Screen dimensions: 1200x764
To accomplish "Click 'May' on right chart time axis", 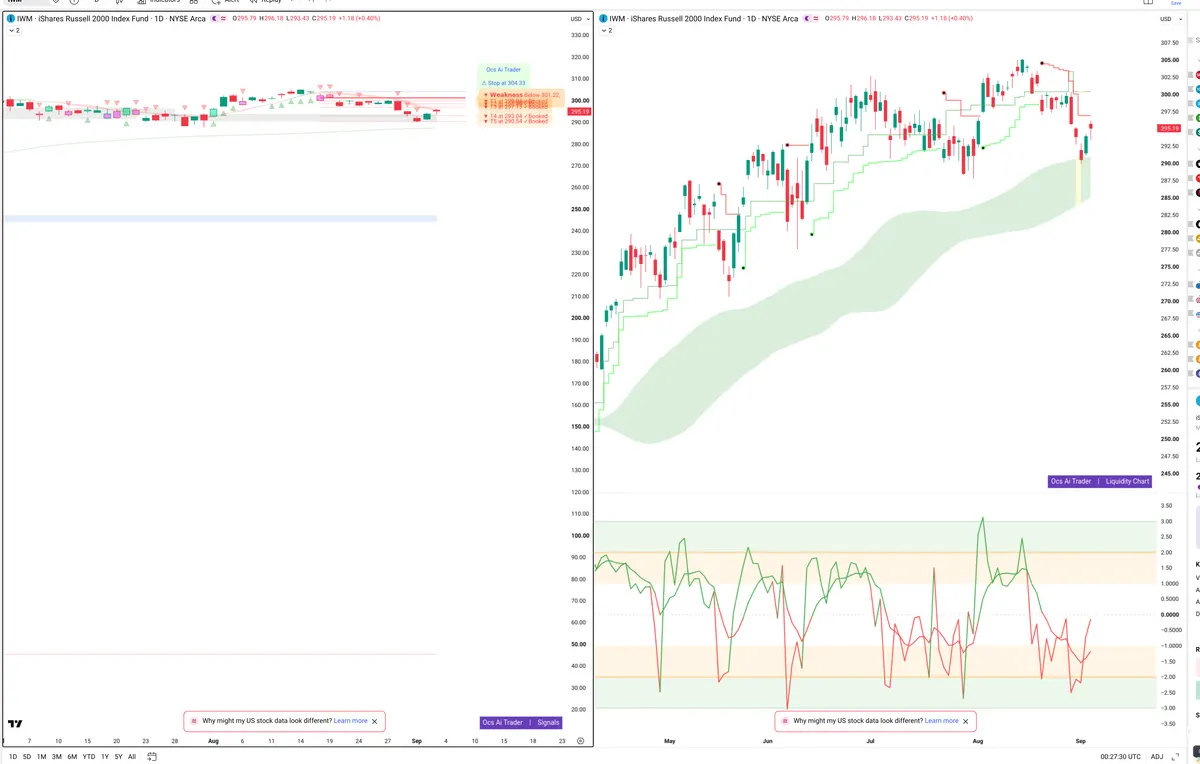I will click(670, 741).
